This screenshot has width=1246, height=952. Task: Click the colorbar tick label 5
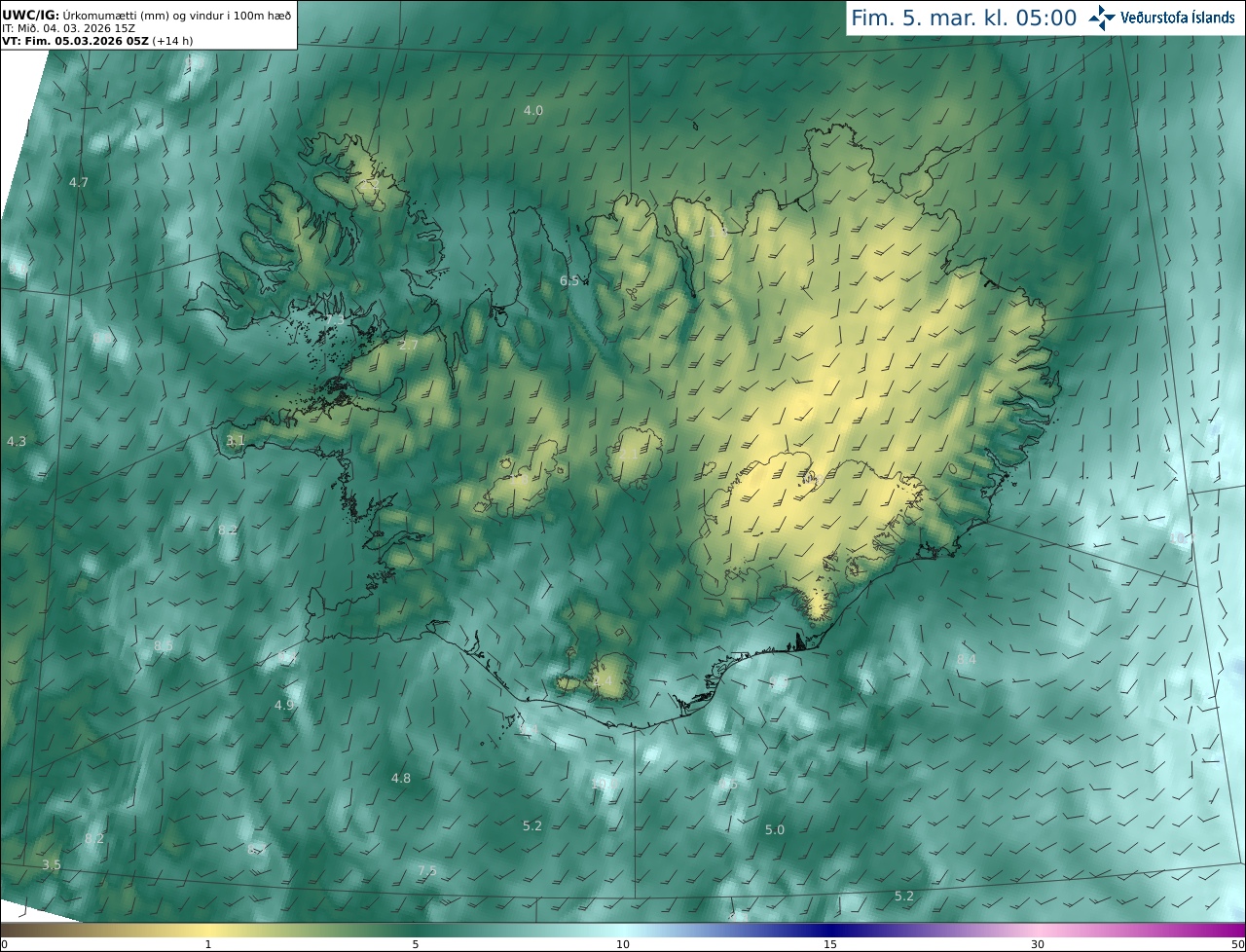pyautogui.click(x=416, y=944)
